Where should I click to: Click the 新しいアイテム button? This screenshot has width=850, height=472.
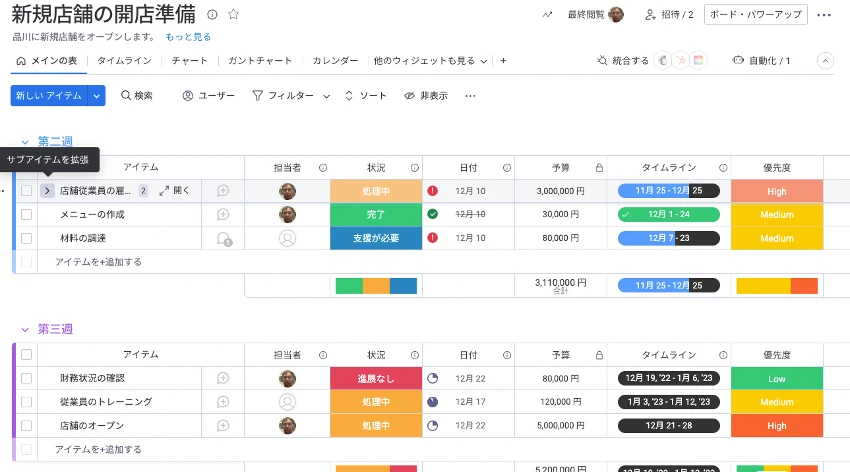tap(49, 96)
